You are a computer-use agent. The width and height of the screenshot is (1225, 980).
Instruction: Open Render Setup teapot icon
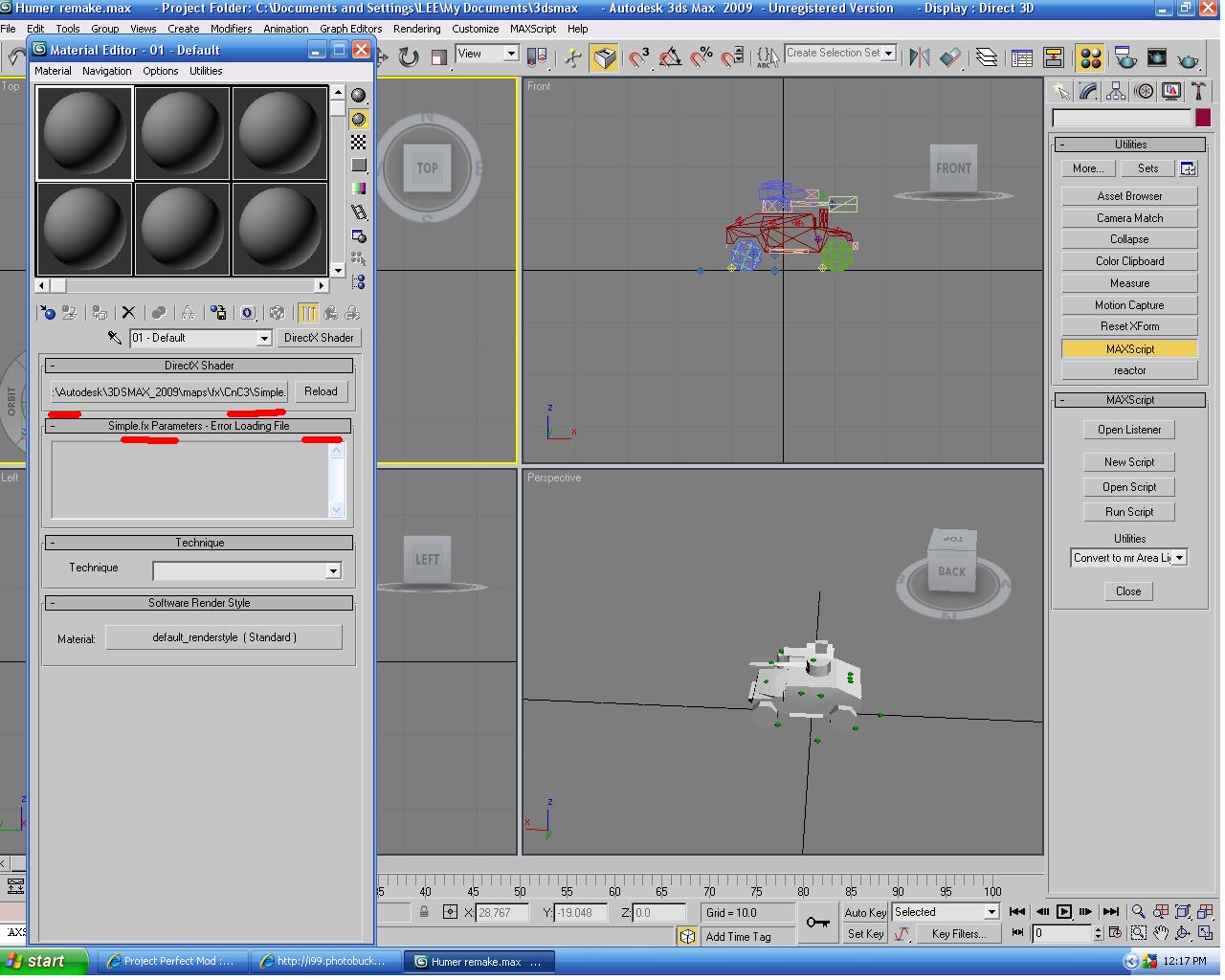pyautogui.click(x=1125, y=57)
